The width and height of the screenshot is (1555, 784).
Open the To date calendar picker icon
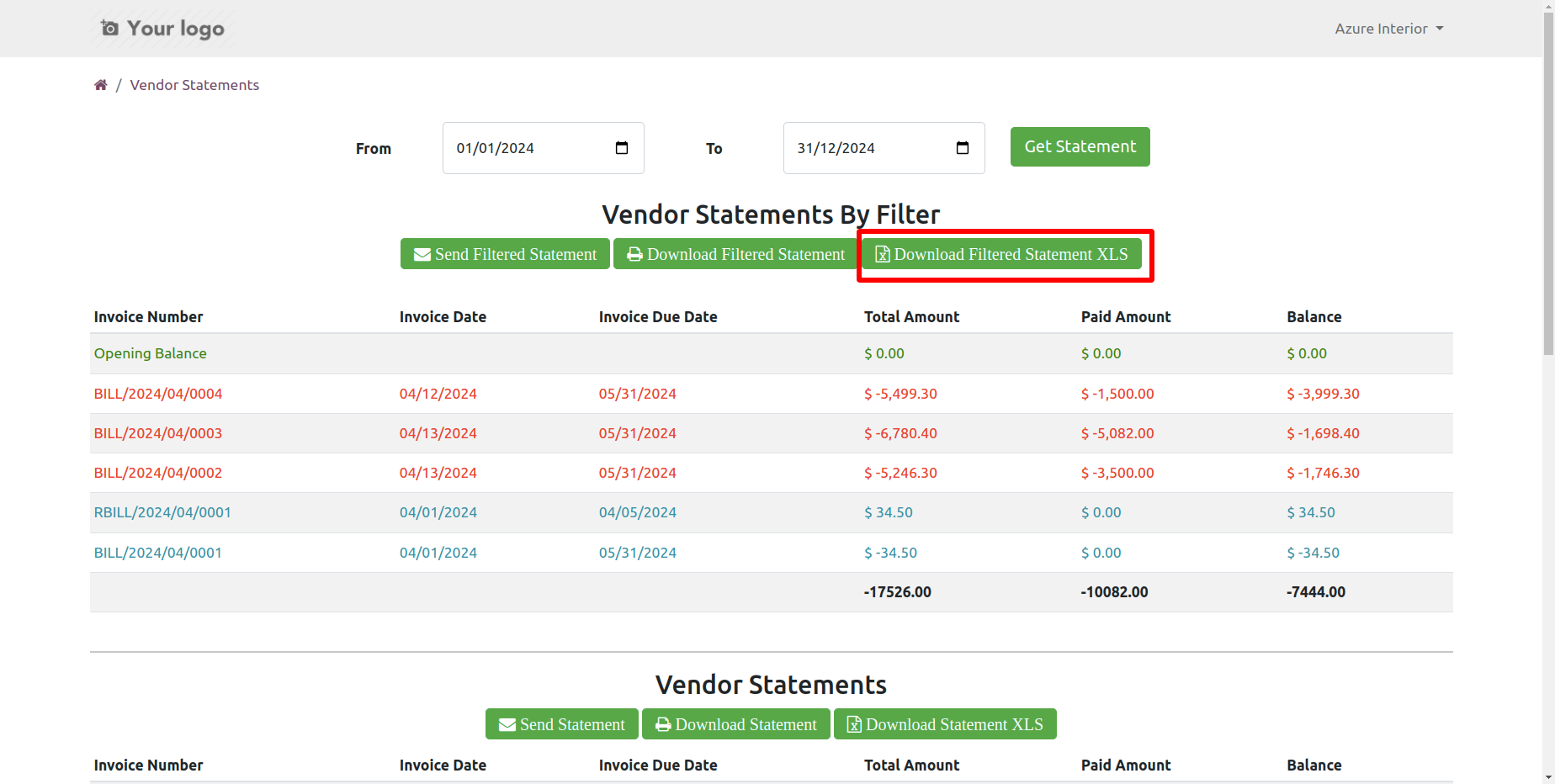click(x=963, y=148)
